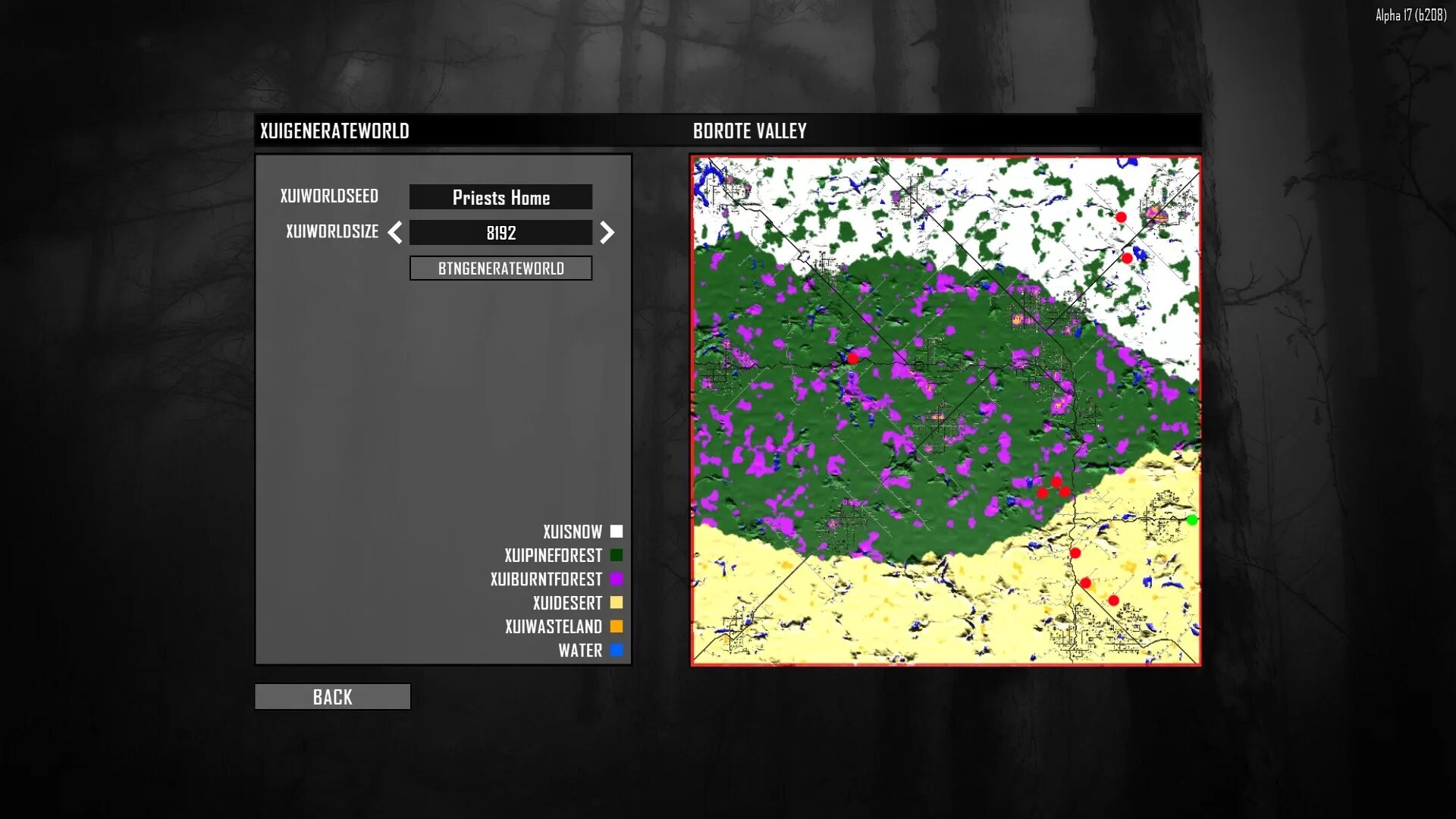Click the Priests Home world seed field

point(500,197)
